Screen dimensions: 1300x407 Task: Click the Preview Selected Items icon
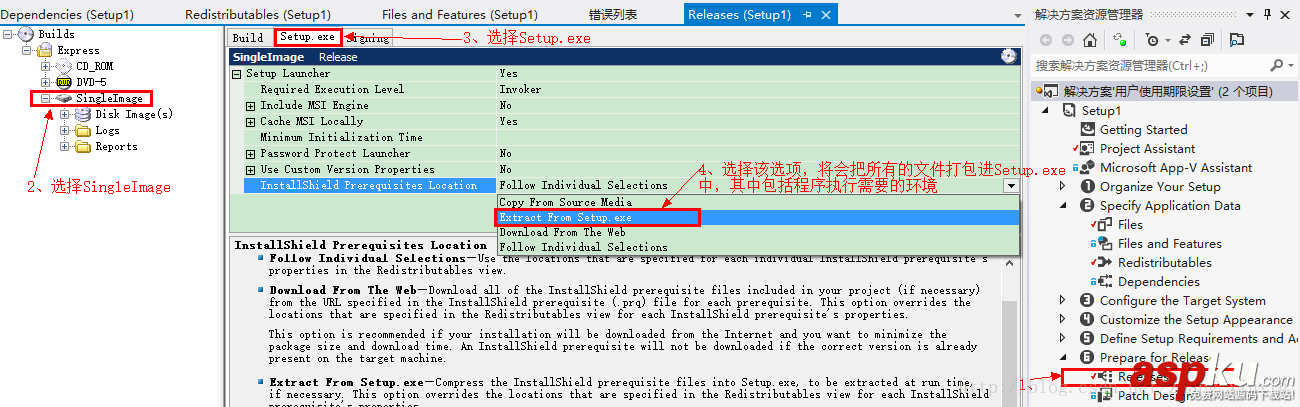[1237, 40]
